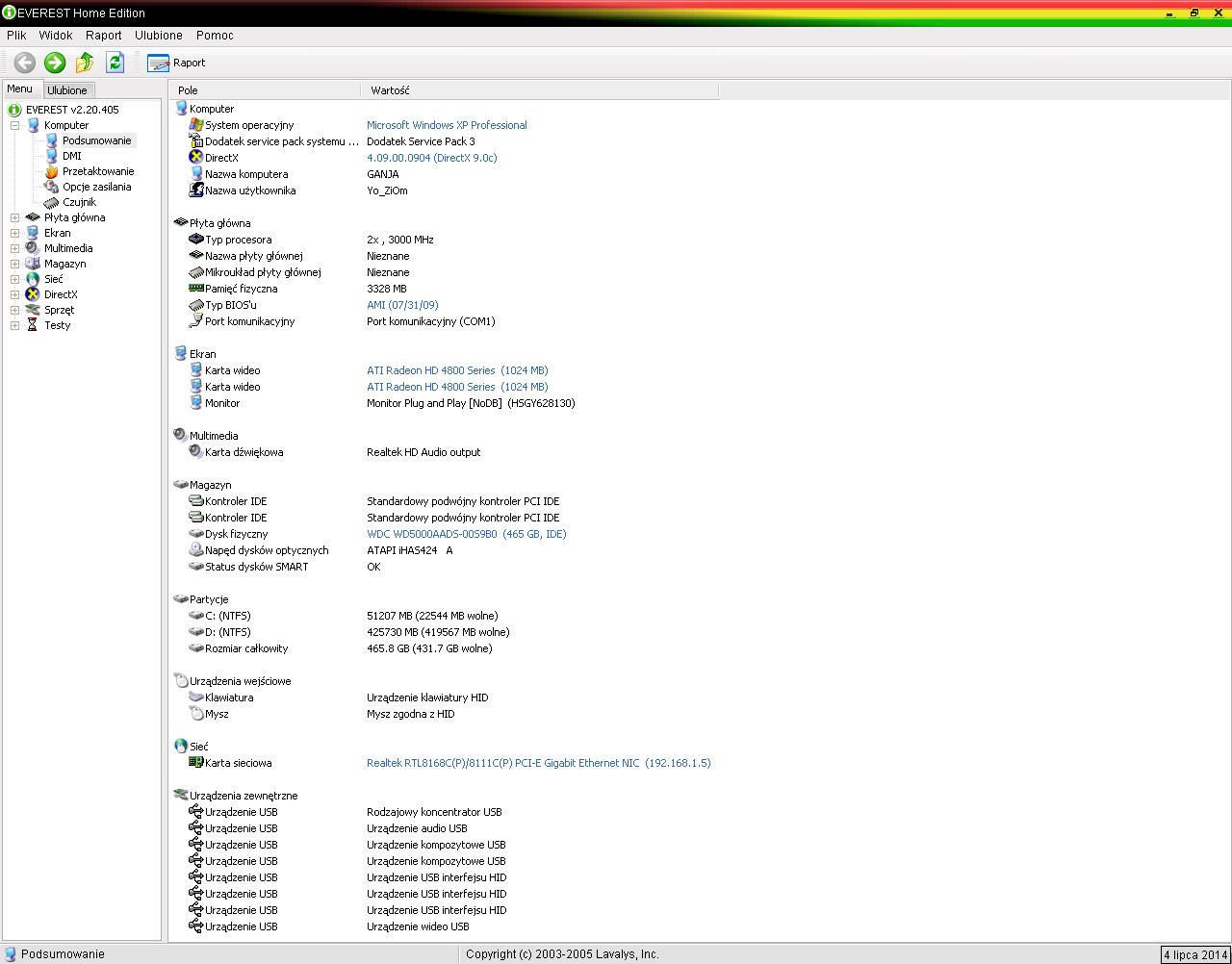1232x964 pixels.
Task: Expand the Ekran tree node
Action: [x=15, y=233]
